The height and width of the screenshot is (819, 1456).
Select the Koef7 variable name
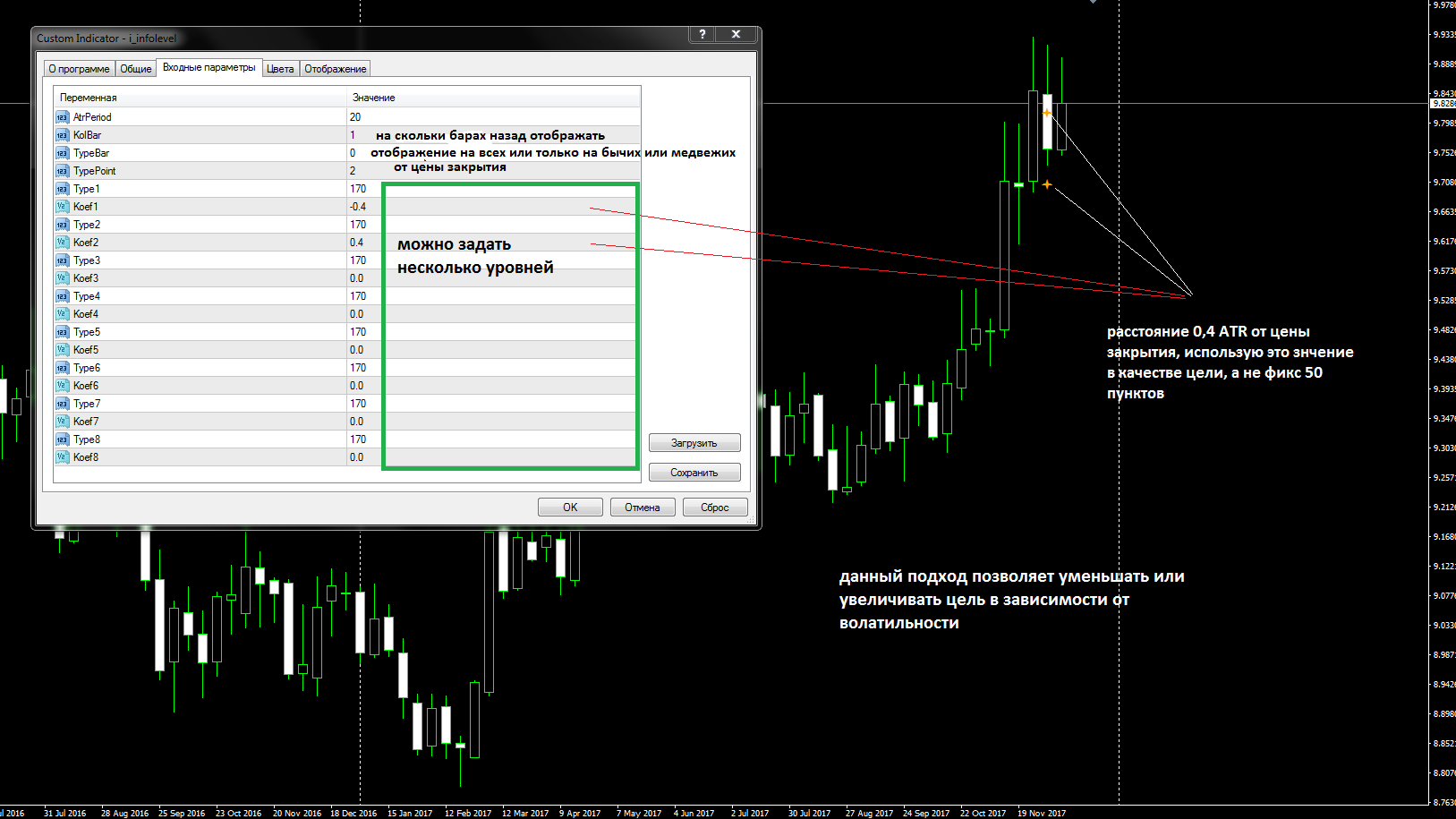(86, 422)
